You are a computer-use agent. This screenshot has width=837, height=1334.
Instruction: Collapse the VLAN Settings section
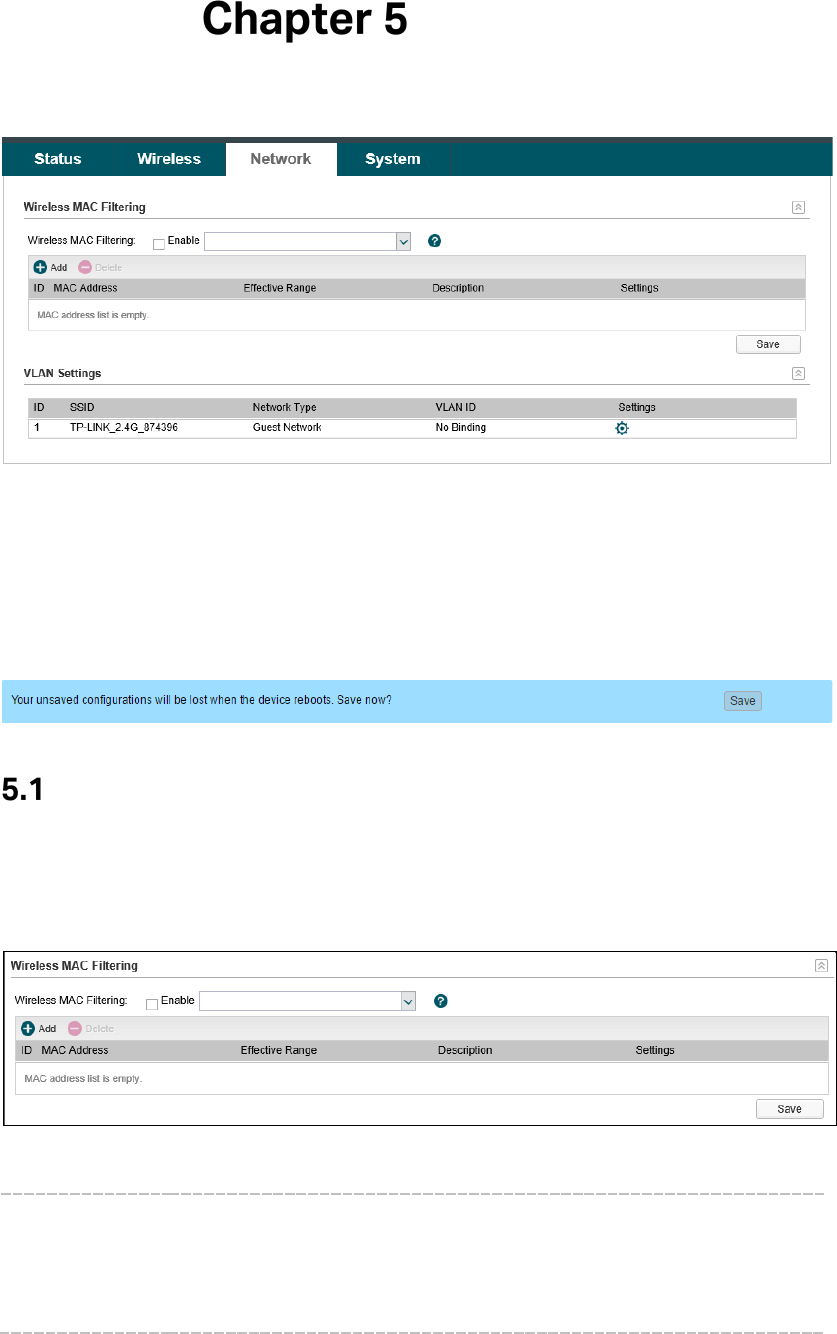798,373
